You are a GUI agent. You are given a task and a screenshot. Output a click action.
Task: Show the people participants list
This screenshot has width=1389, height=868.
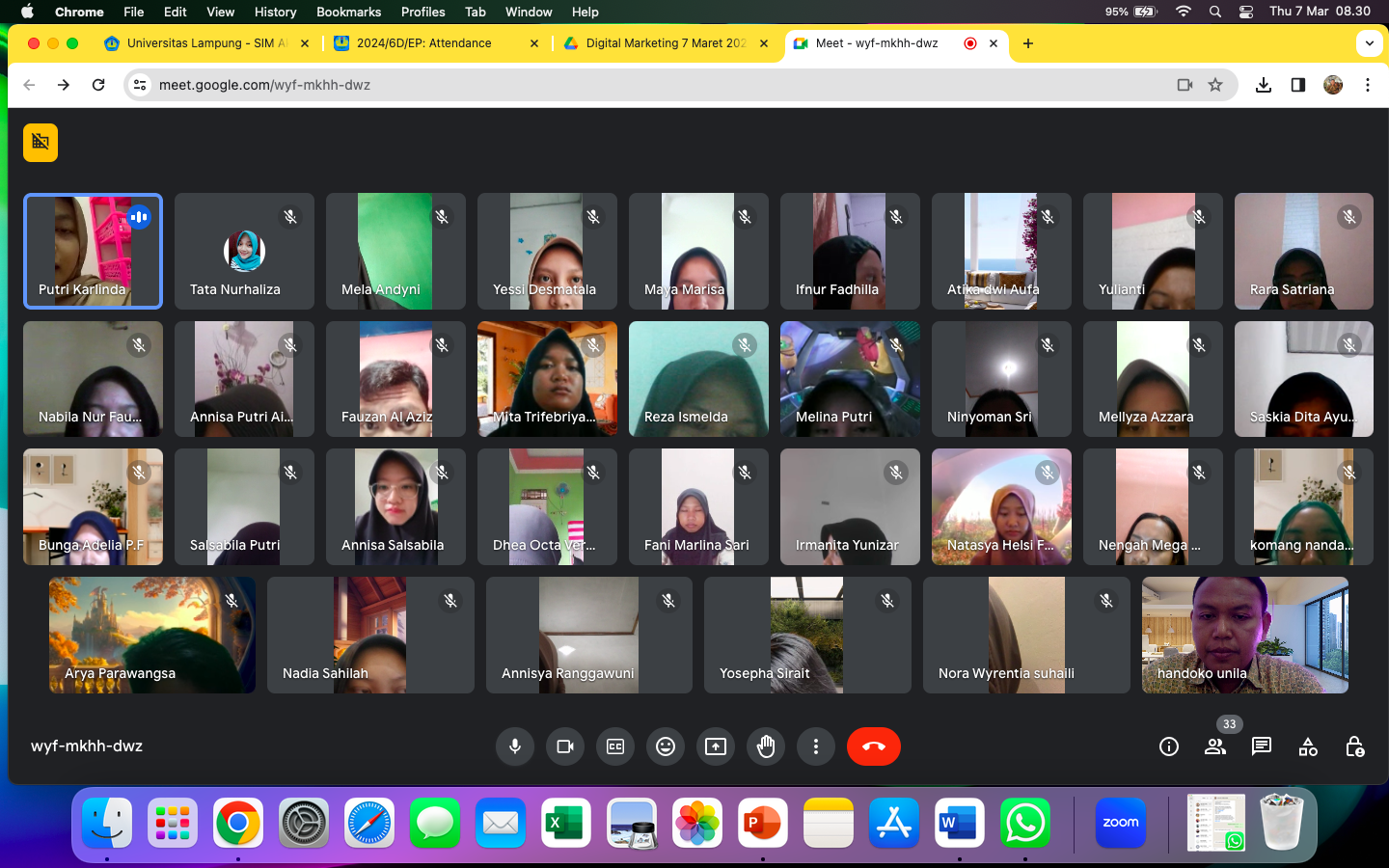[x=1214, y=746]
